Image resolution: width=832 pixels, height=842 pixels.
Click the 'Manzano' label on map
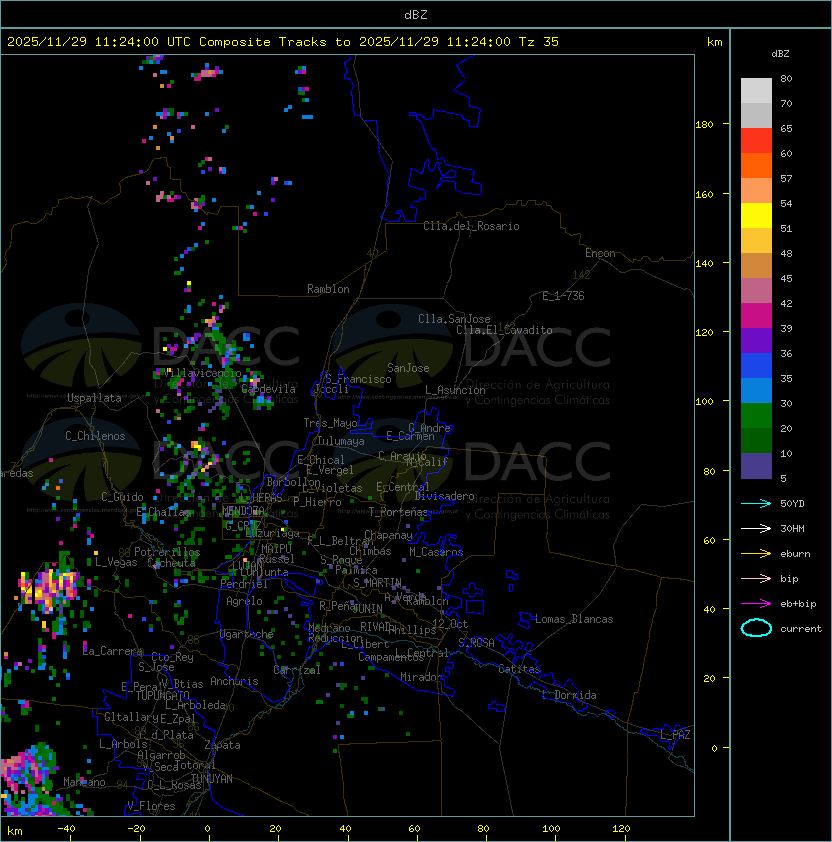click(x=84, y=782)
